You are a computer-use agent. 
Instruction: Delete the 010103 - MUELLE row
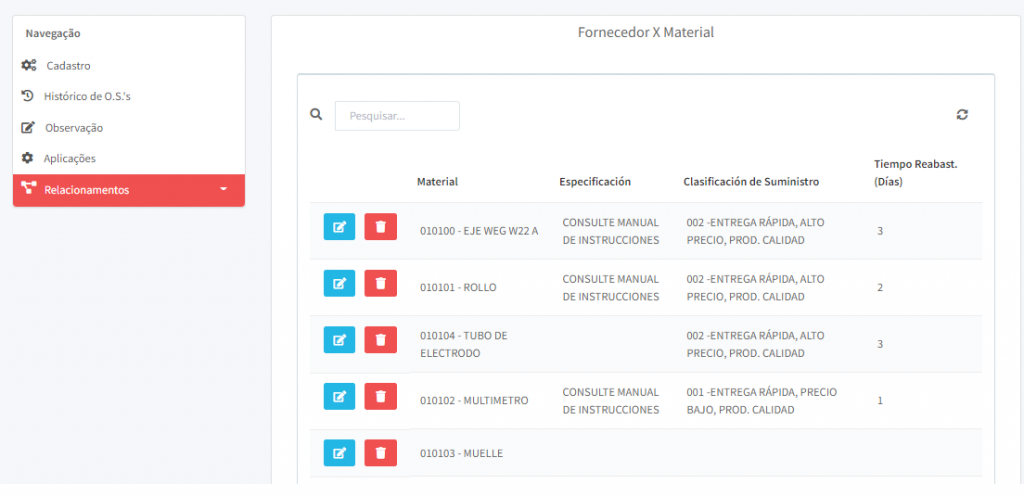380,453
